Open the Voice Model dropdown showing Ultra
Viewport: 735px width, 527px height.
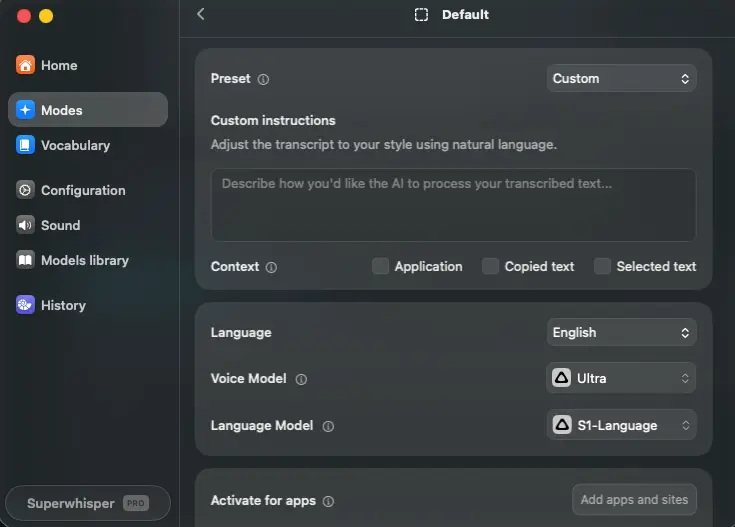tap(621, 378)
